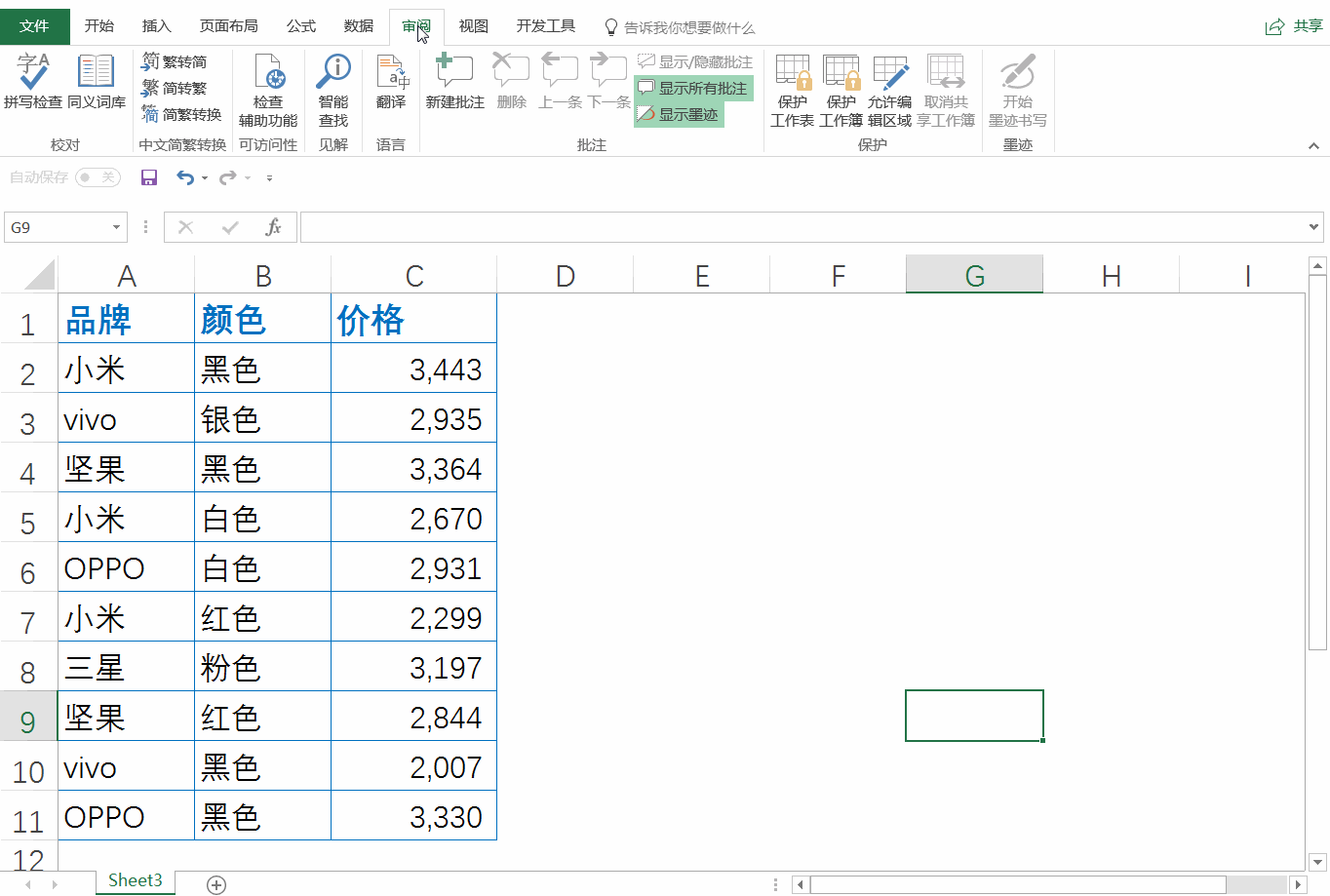1330x896 pixels.
Task: Click the vertical scrollbar up arrow
Action: coord(1317,265)
